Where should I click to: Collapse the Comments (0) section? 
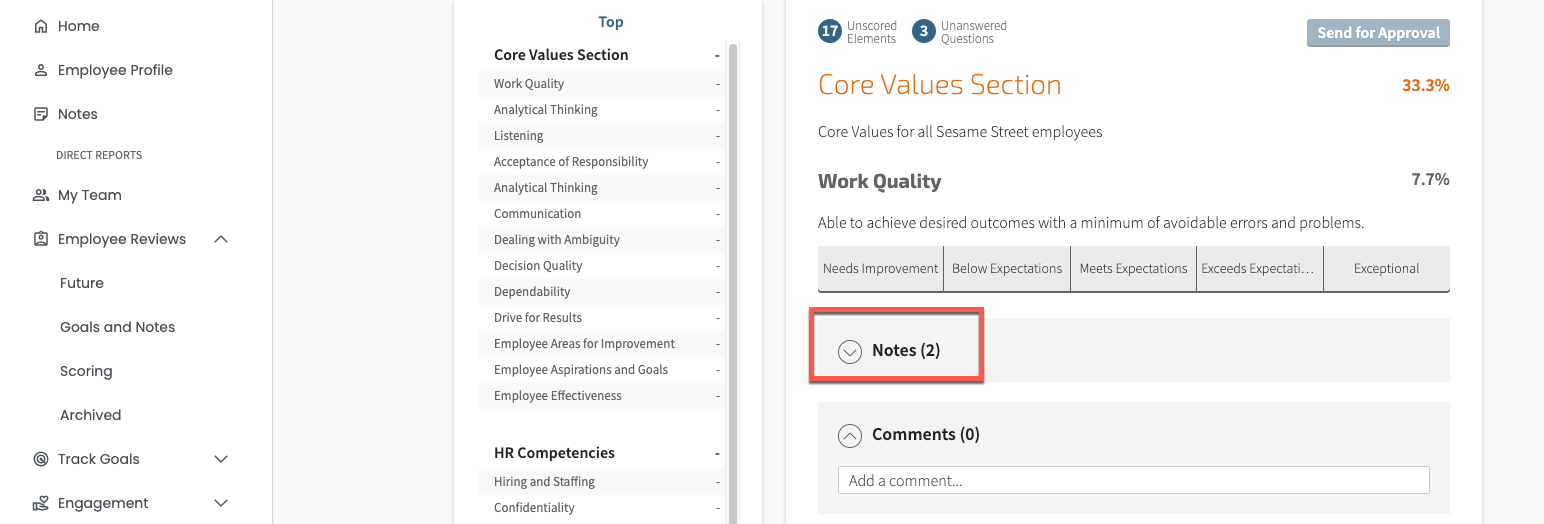point(850,435)
